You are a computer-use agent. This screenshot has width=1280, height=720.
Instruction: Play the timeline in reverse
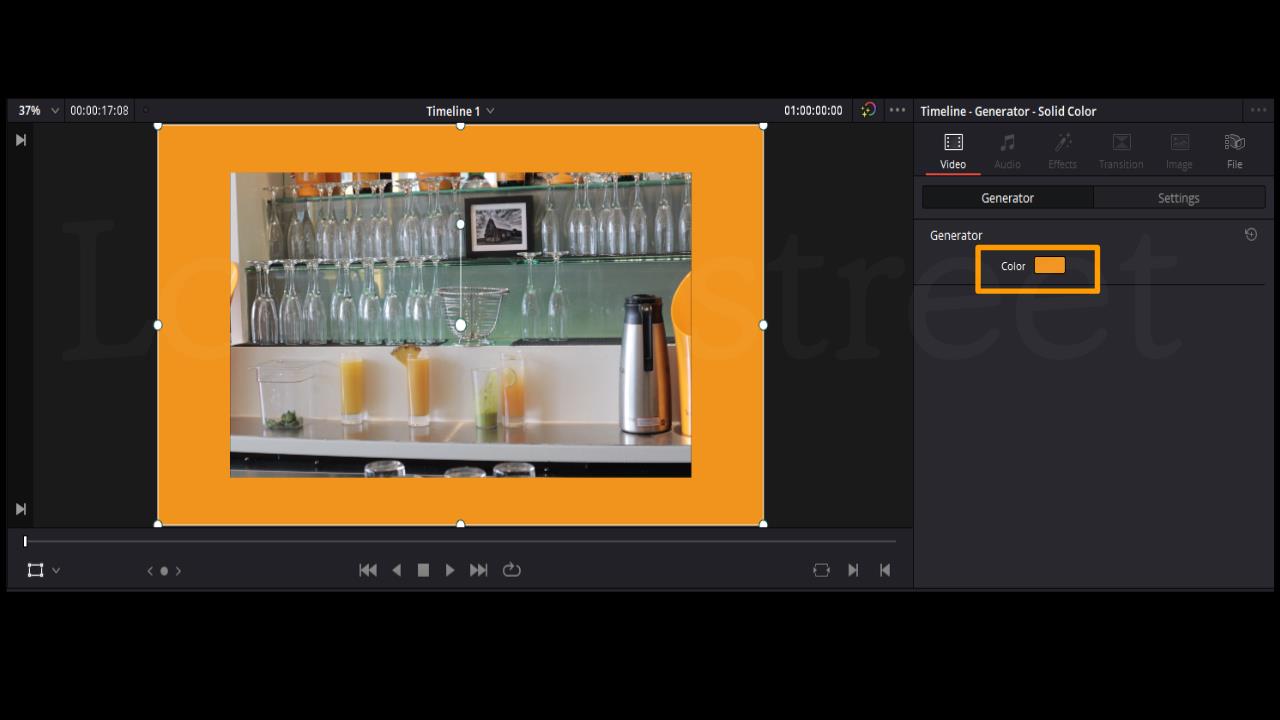pyautogui.click(x=396, y=570)
